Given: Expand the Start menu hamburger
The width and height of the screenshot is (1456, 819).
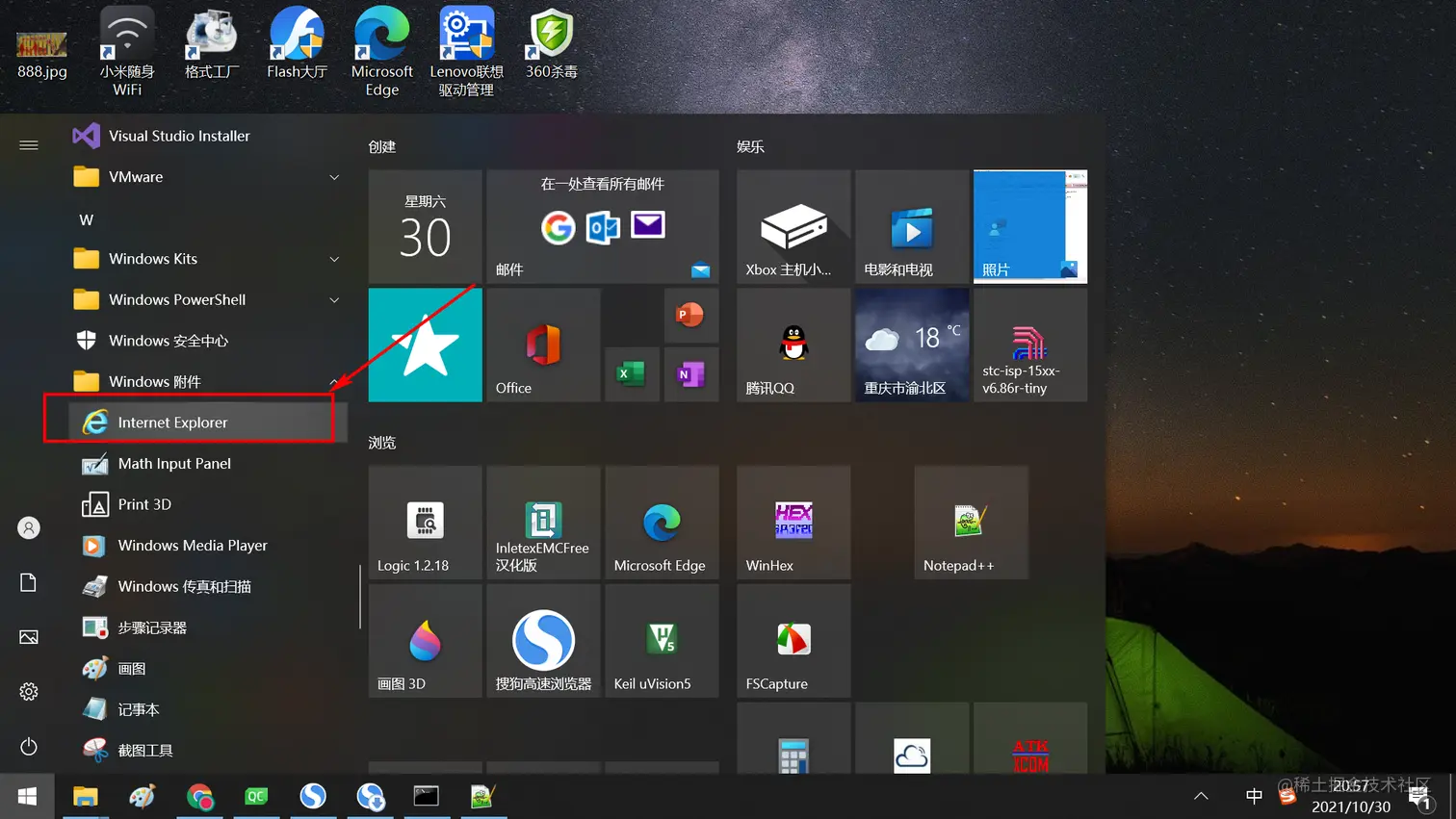Looking at the screenshot, I should pos(29,145).
